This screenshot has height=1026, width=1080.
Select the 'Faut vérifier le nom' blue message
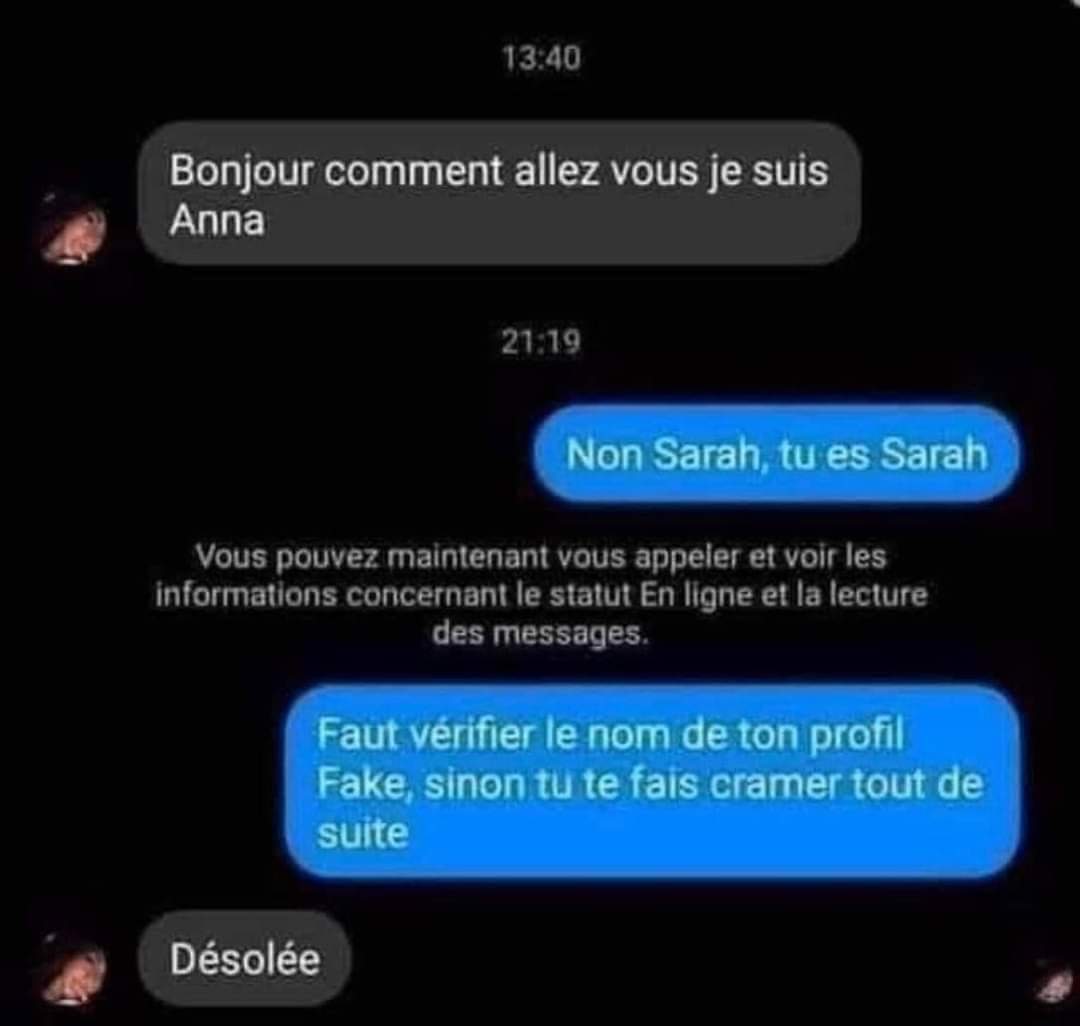point(652,782)
